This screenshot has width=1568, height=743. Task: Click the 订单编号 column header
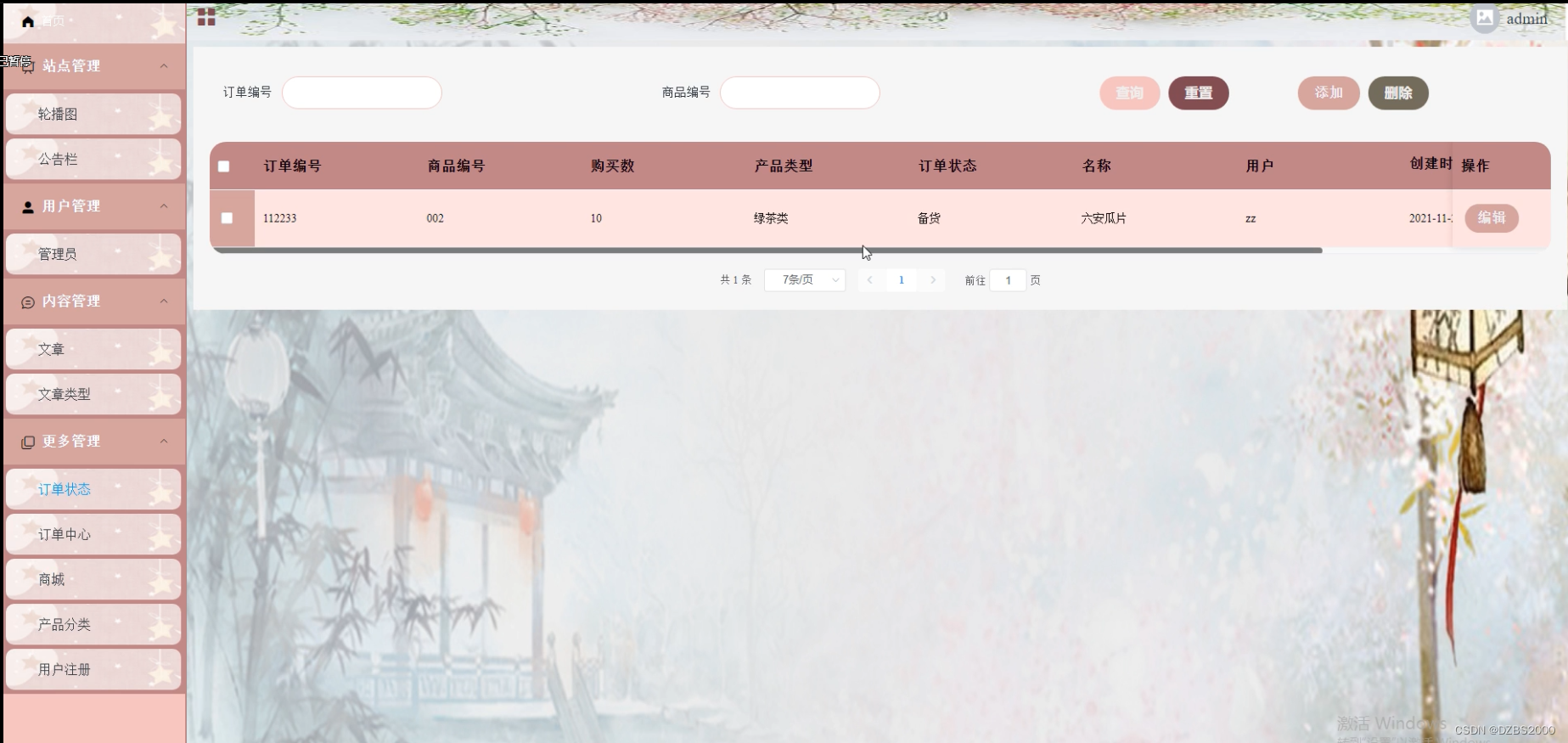coord(292,166)
